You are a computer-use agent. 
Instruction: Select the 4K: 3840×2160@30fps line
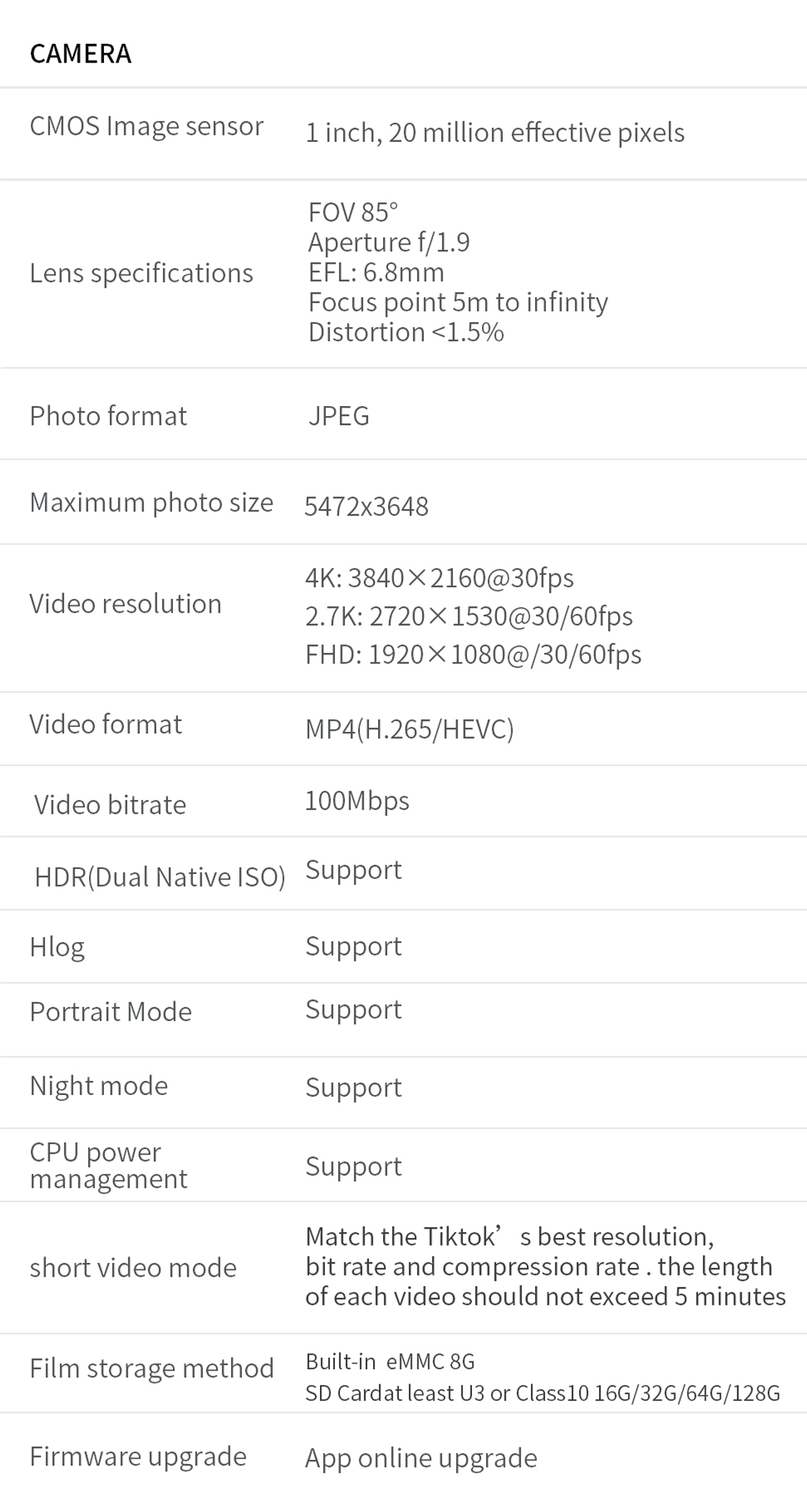(440, 578)
